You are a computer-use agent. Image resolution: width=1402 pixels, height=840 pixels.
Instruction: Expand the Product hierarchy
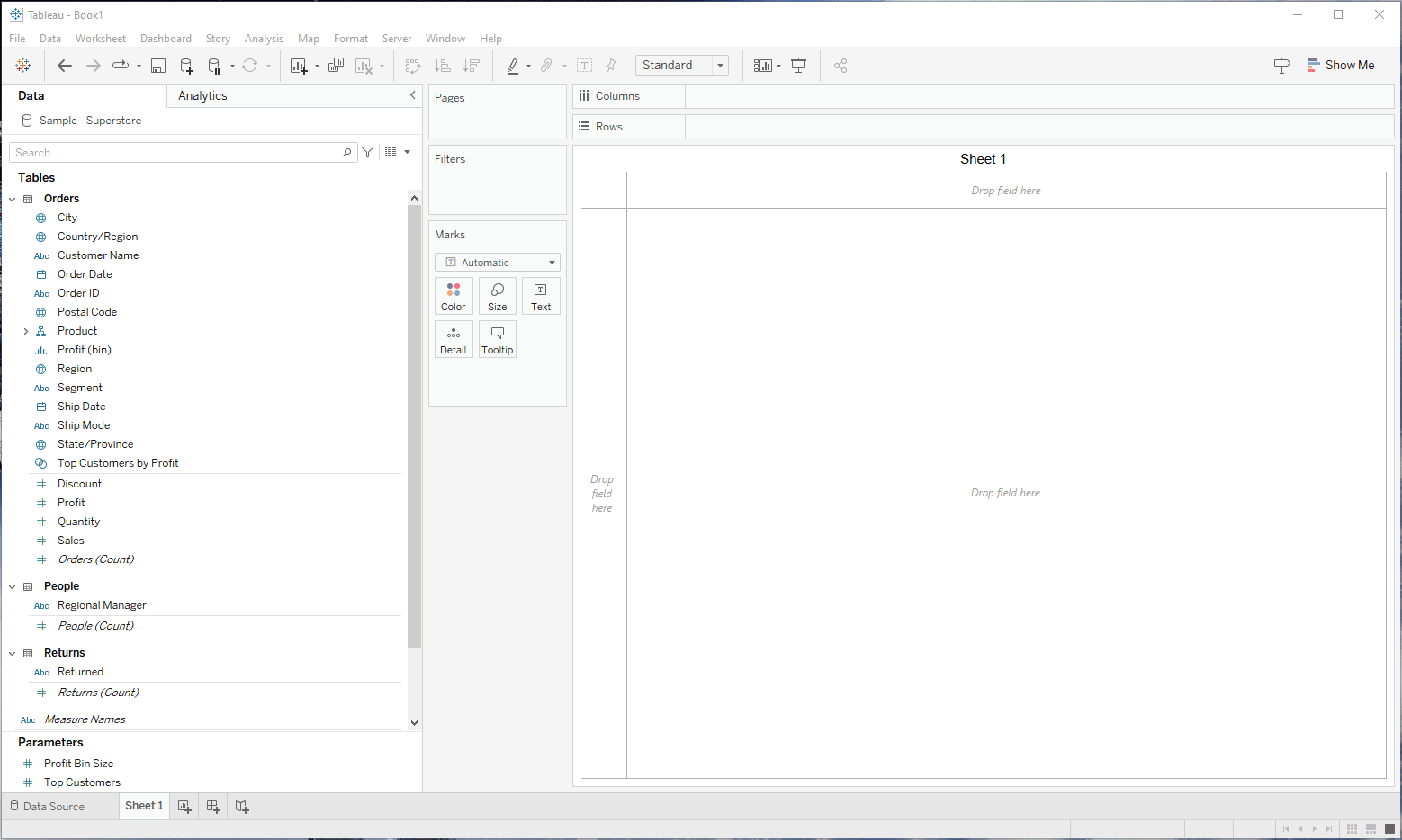click(26, 332)
